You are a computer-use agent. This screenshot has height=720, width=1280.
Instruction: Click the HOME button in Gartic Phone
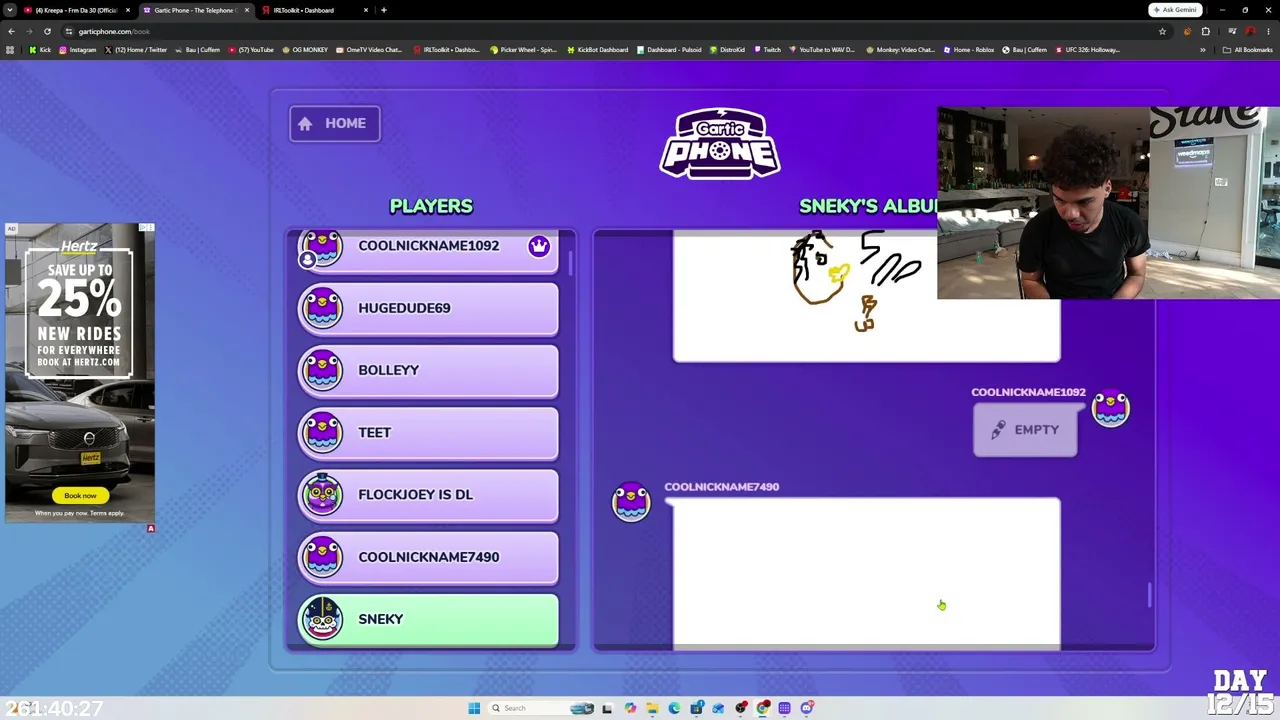click(335, 123)
